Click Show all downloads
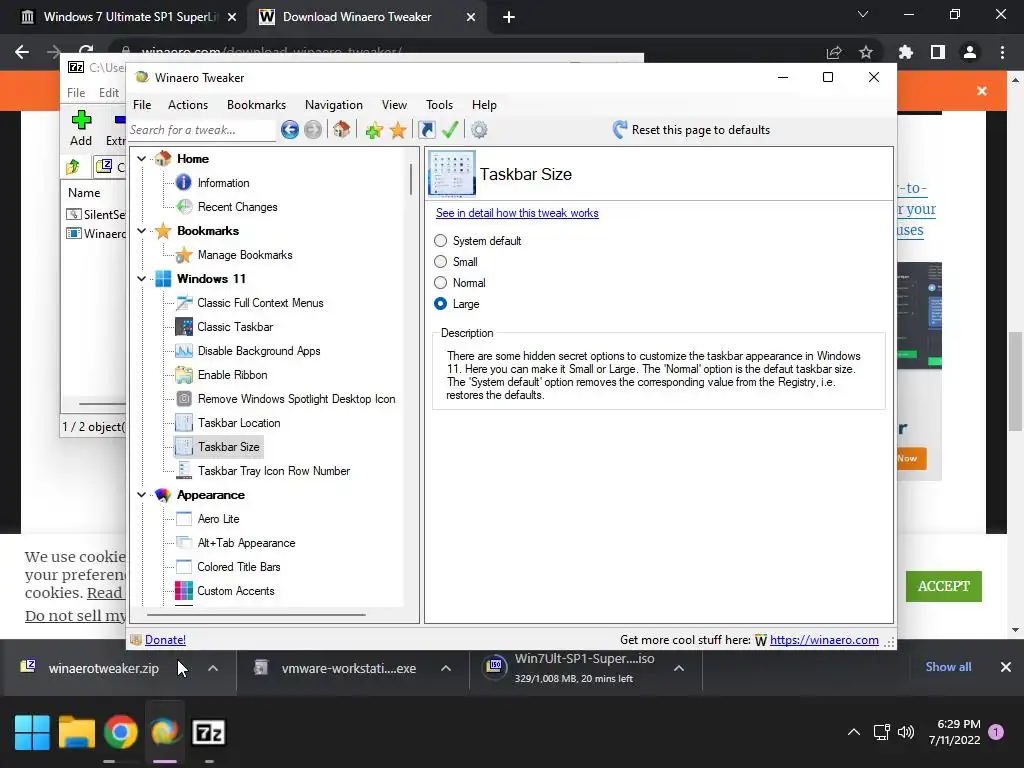Image resolution: width=1024 pixels, height=768 pixels. click(948, 667)
